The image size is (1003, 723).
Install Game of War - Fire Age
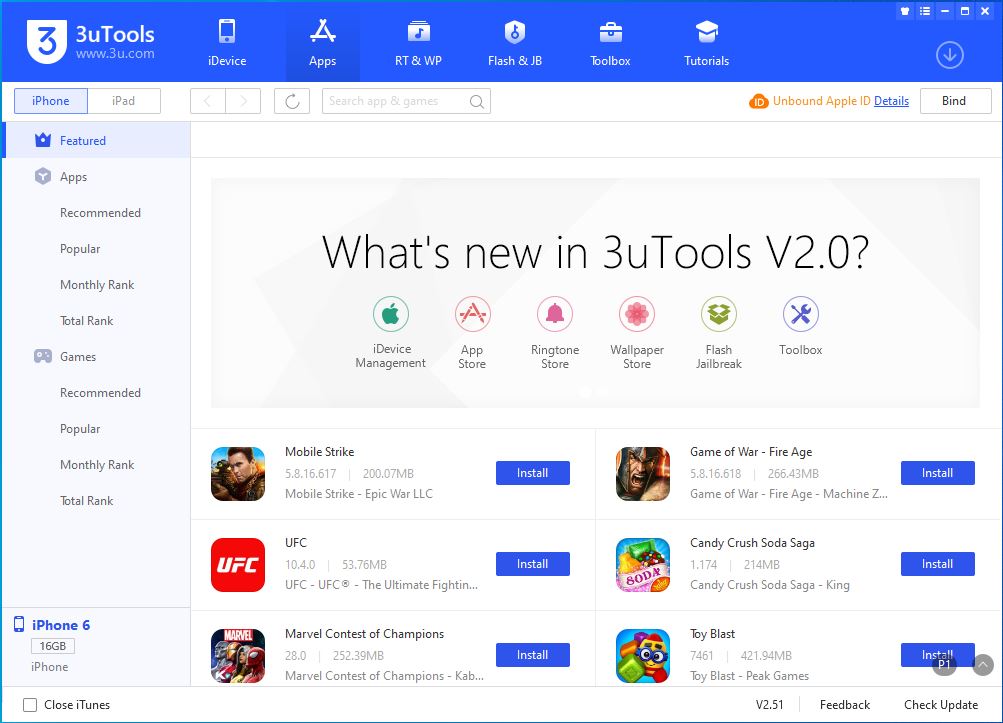938,473
